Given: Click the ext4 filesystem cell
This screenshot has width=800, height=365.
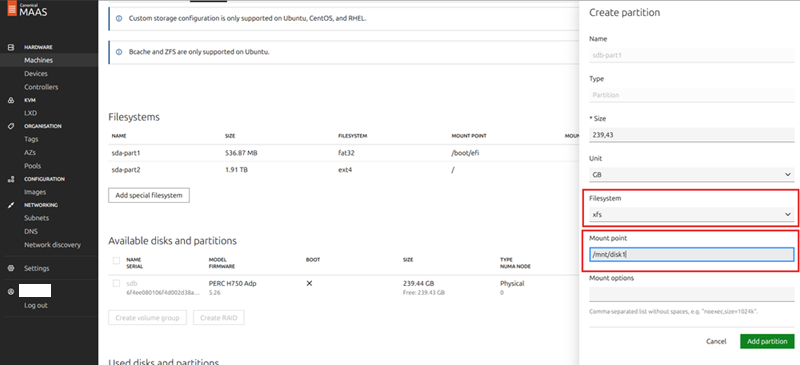Looking at the screenshot, I should pos(345,169).
